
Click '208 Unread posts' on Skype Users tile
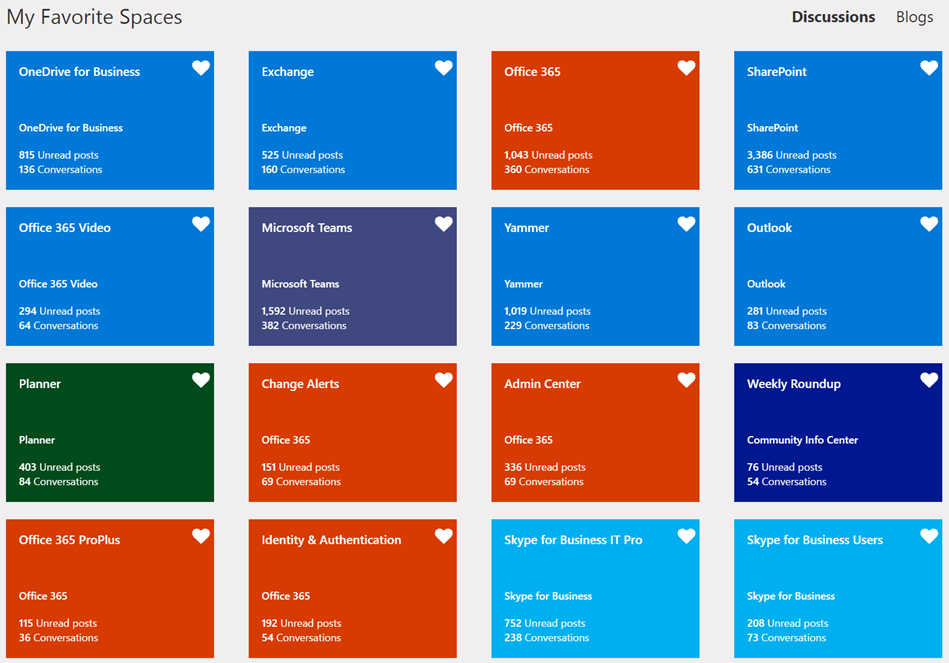click(x=787, y=623)
